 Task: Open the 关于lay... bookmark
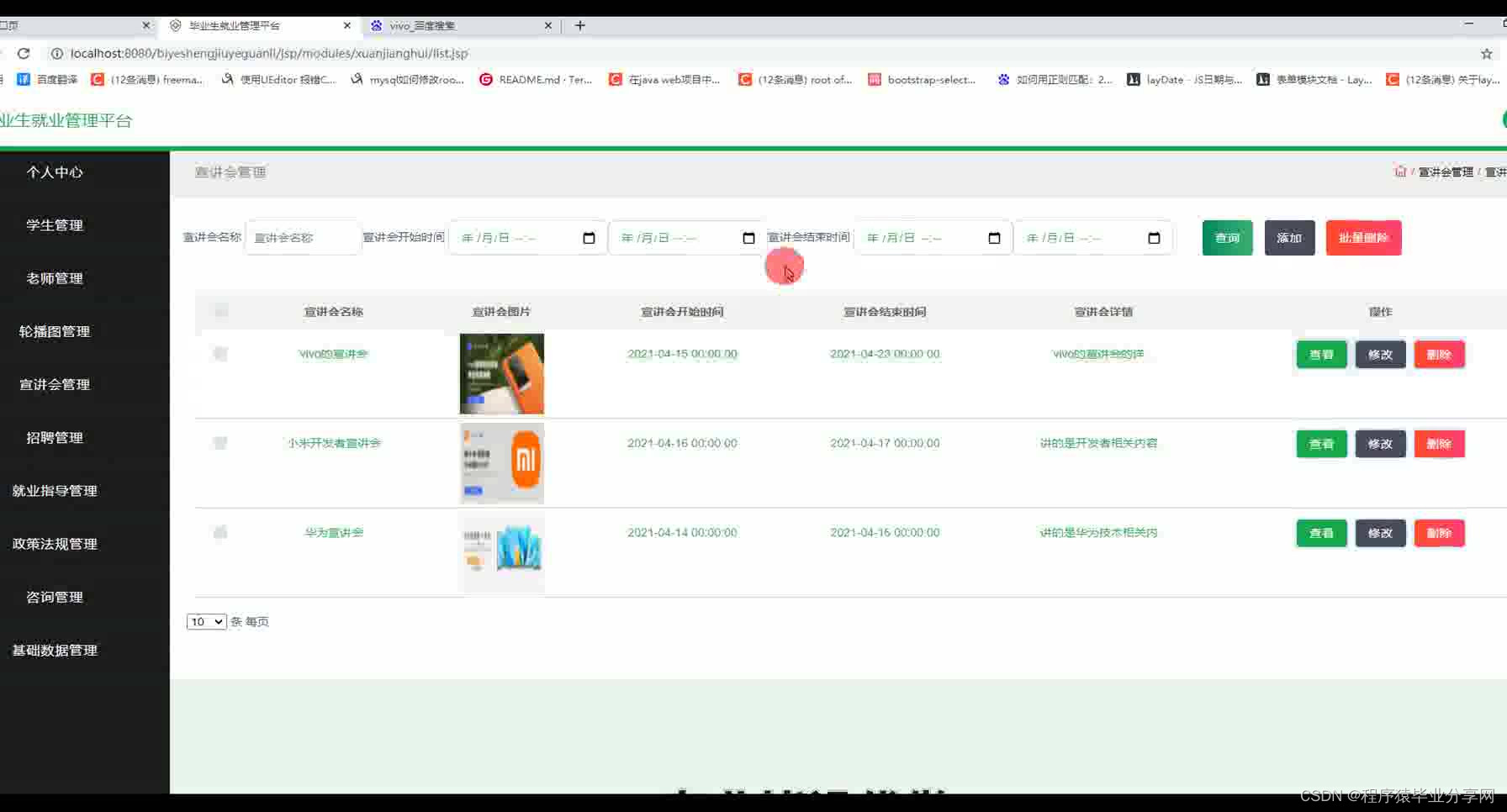point(1443,79)
